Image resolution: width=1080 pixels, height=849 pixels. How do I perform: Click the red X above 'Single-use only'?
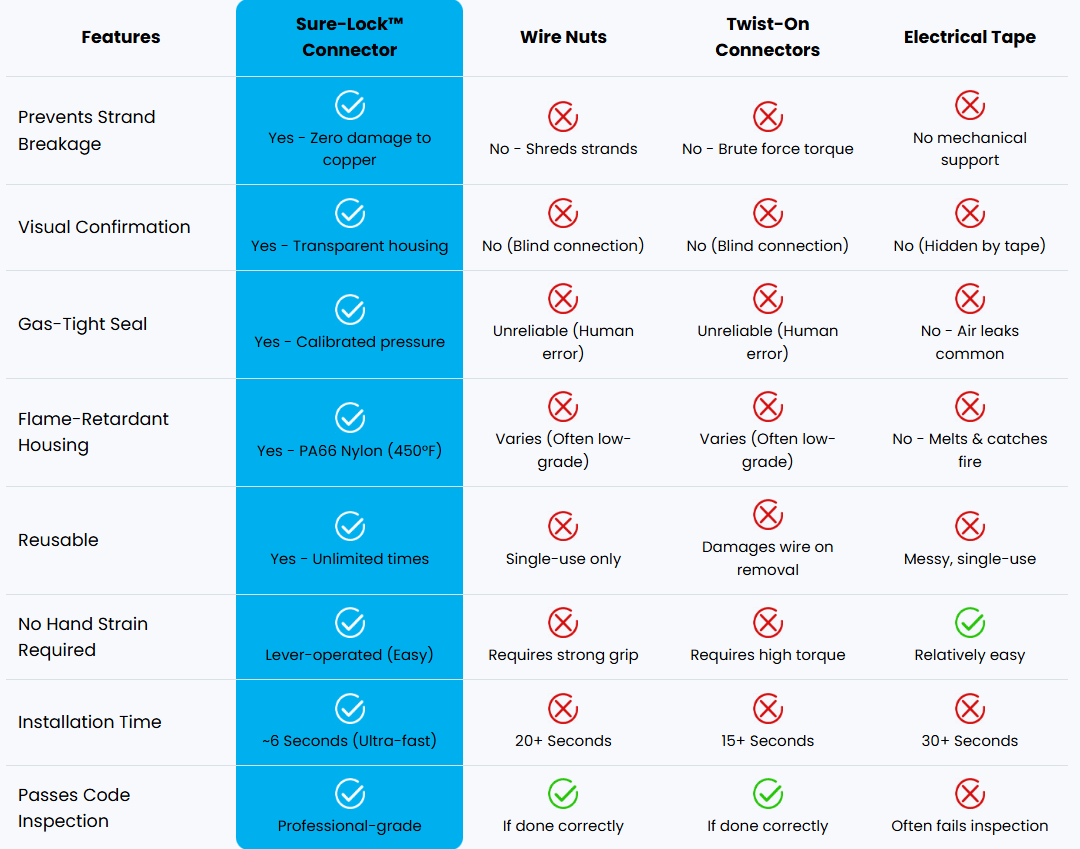pos(563,527)
